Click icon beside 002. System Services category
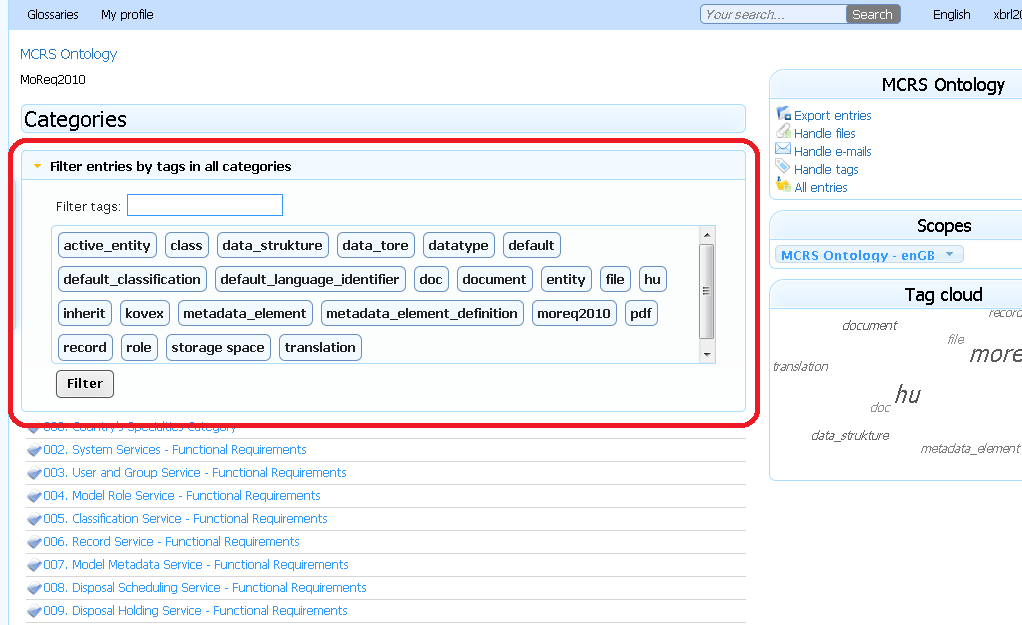 [x=35, y=450]
